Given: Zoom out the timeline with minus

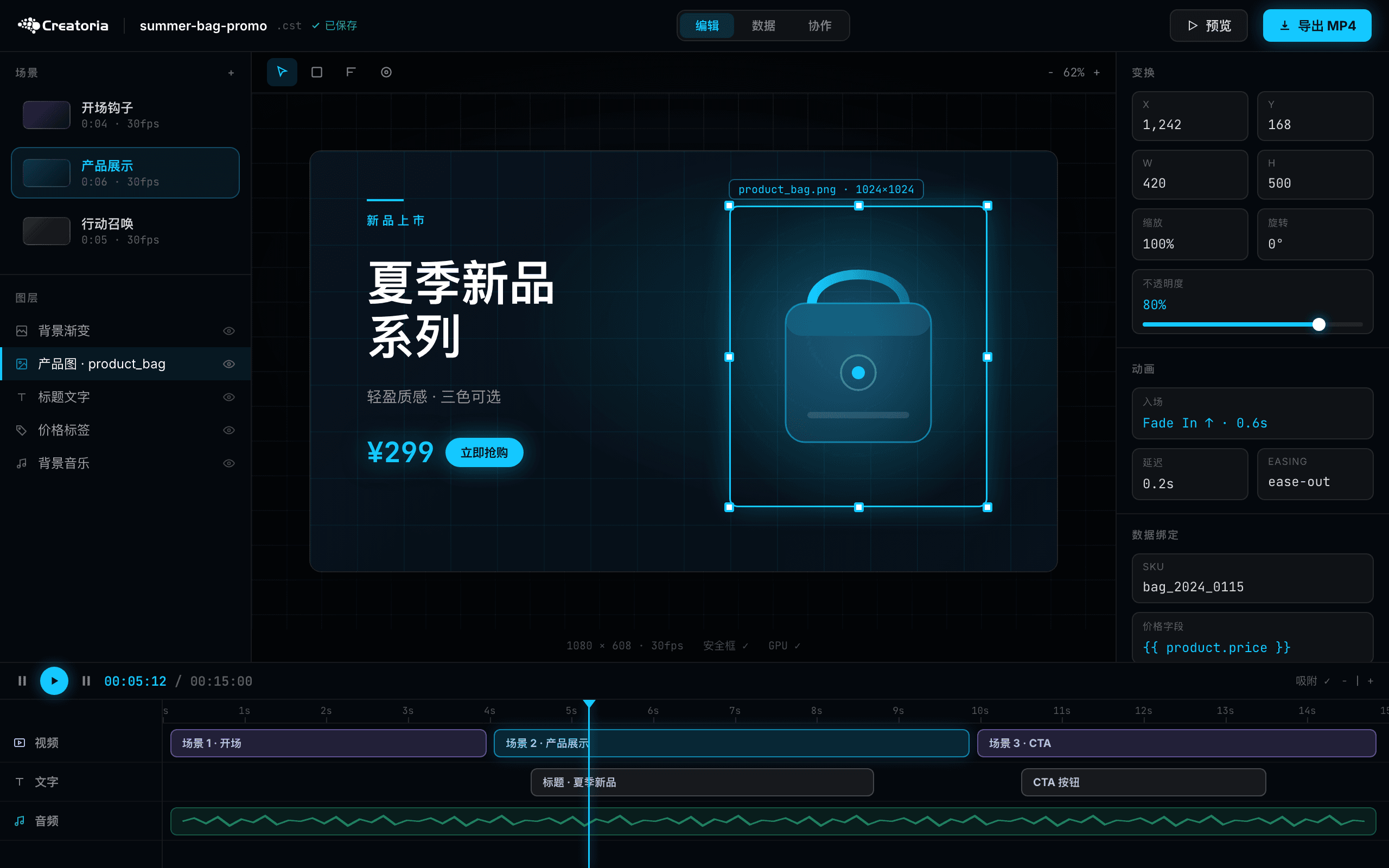Looking at the screenshot, I should tap(1344, 681).
